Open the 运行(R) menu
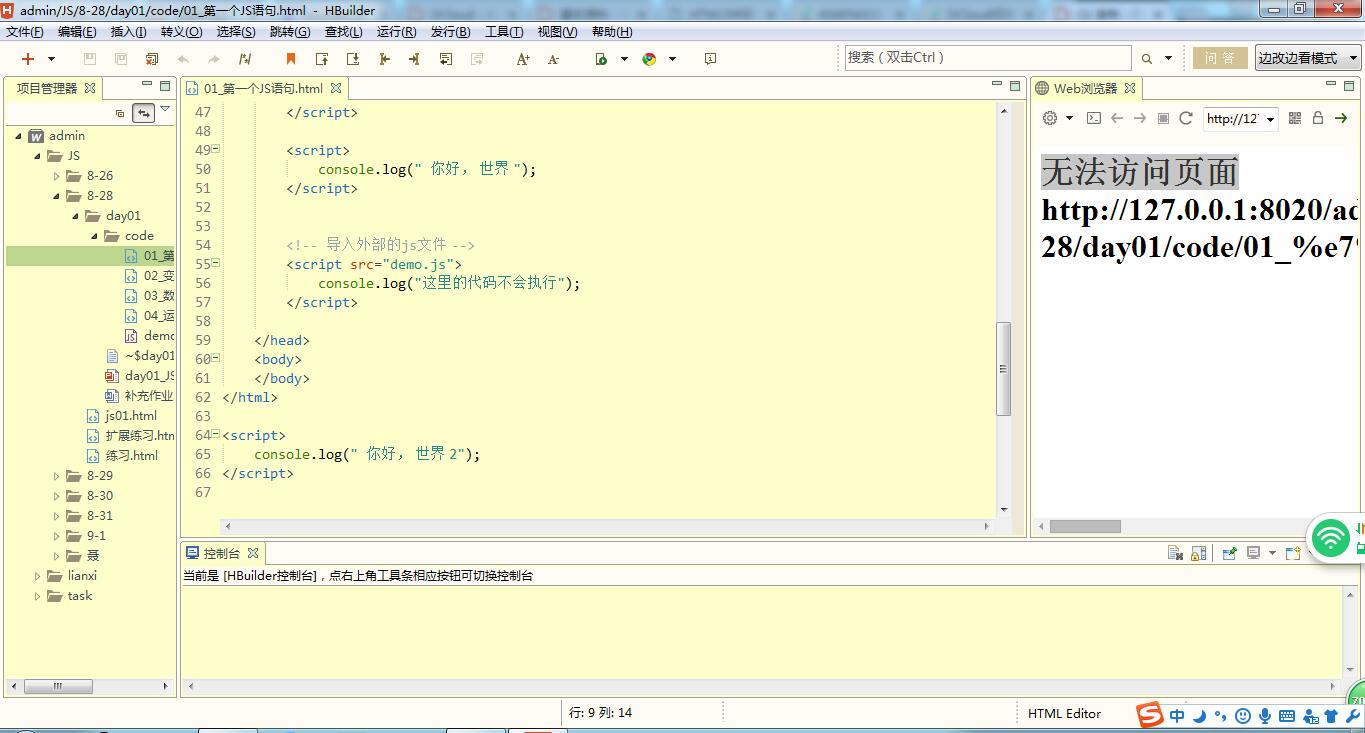 tap(396, 32)
